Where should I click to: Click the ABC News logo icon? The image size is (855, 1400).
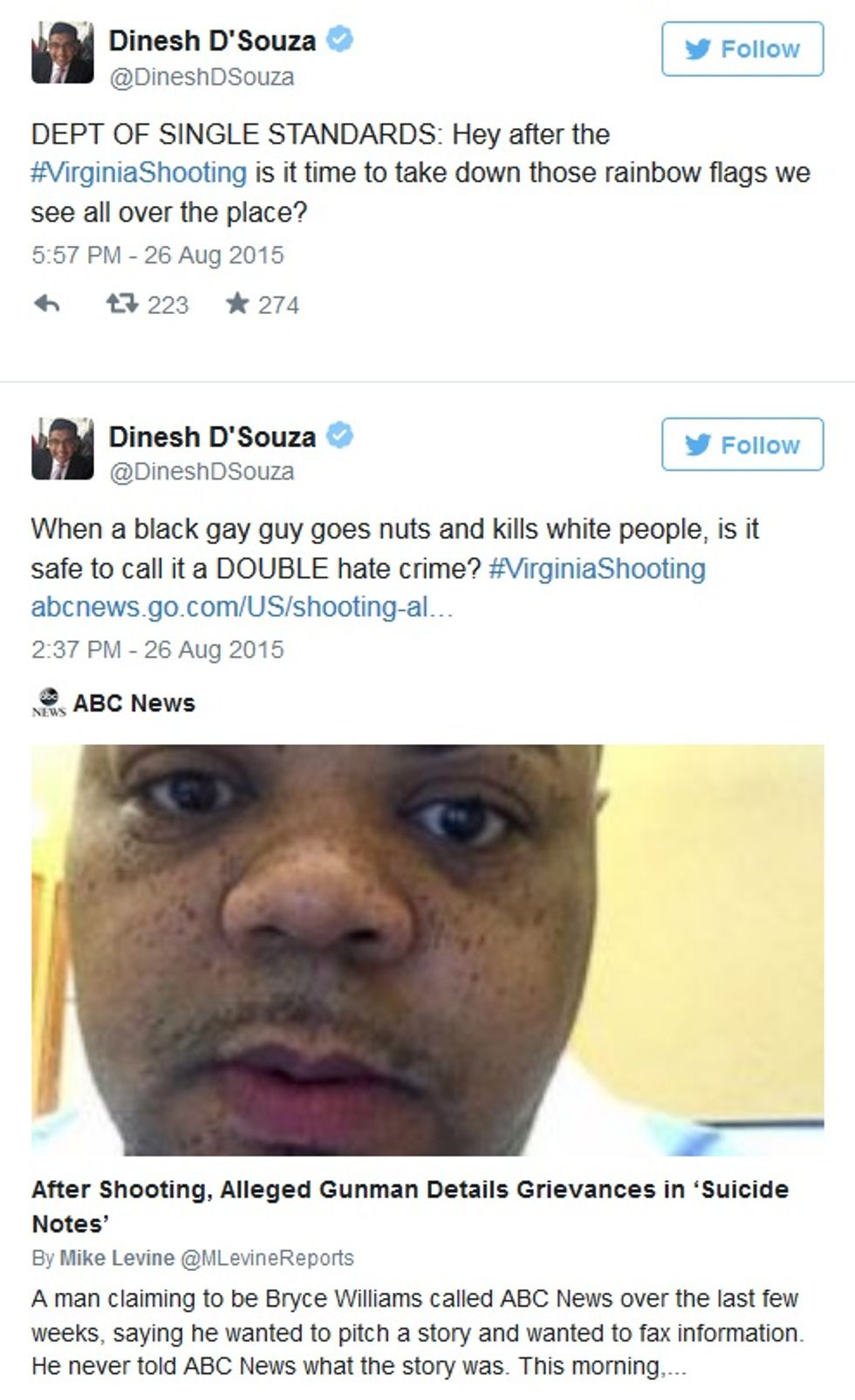(x=49, y=702)
